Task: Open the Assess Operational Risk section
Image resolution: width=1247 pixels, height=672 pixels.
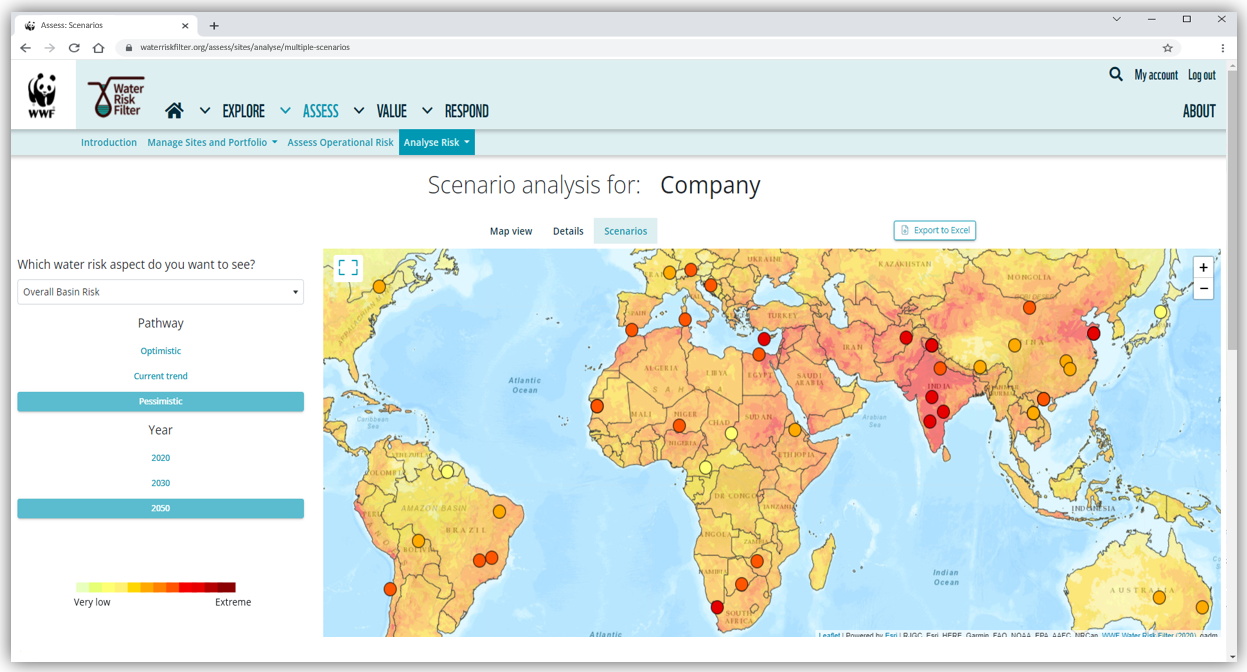Action: [x=340, y=142]
